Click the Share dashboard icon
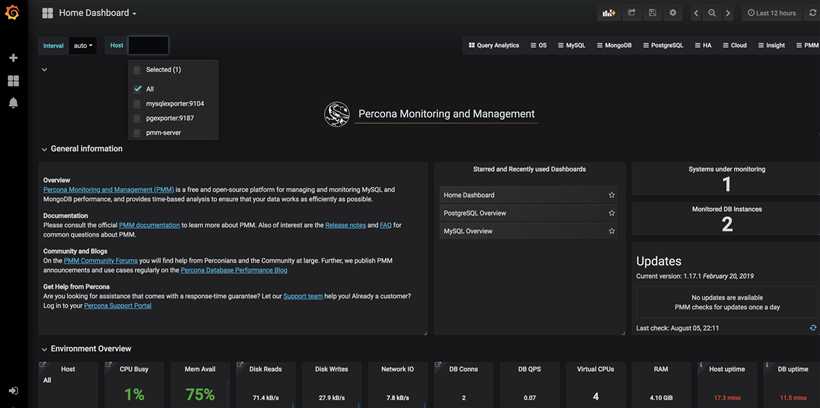 pyautogui.click(x=631, y=13)
